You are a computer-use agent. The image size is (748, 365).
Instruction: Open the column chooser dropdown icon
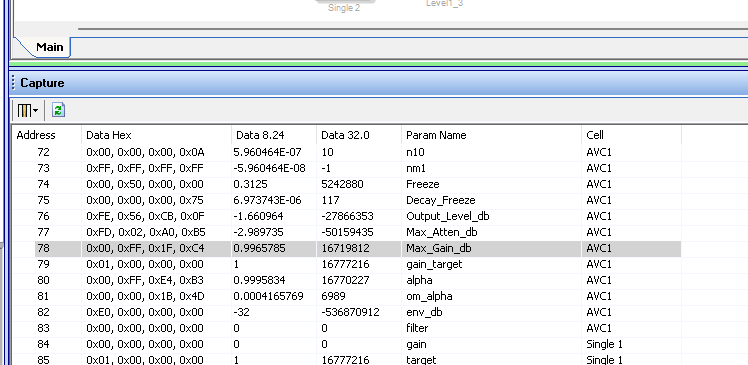[x=27, y=111]
